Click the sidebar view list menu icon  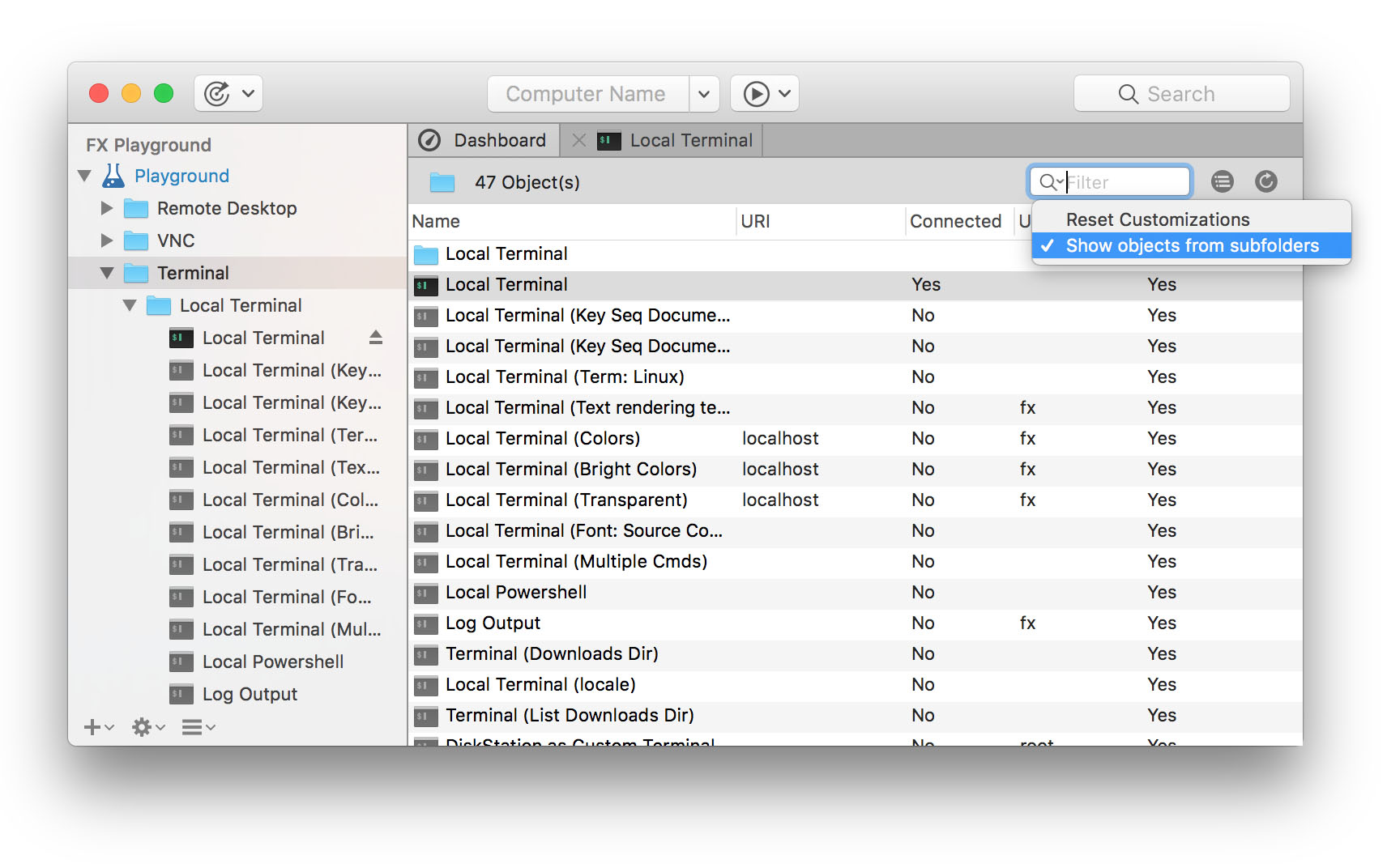[193, 727]
